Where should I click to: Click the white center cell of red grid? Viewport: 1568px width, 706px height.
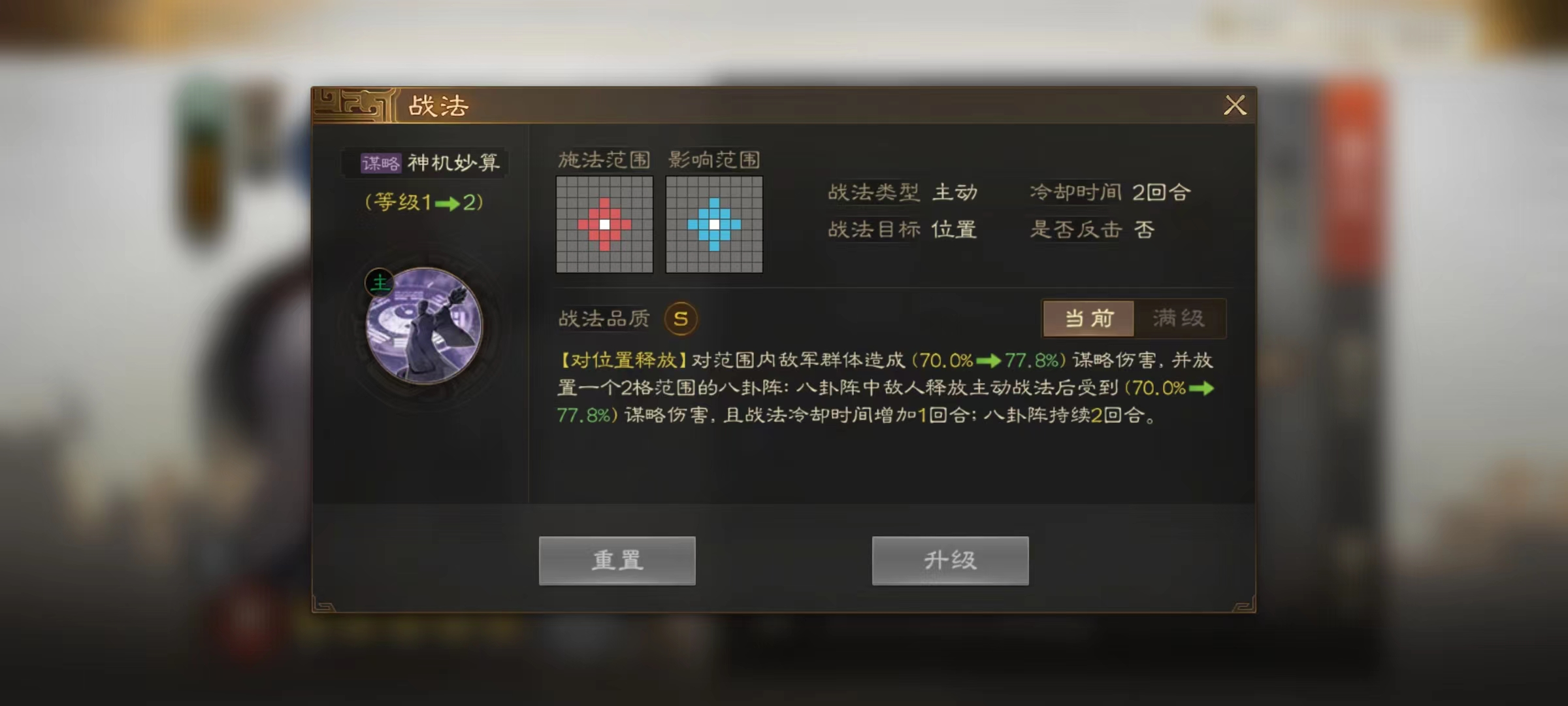pos(604,224)
